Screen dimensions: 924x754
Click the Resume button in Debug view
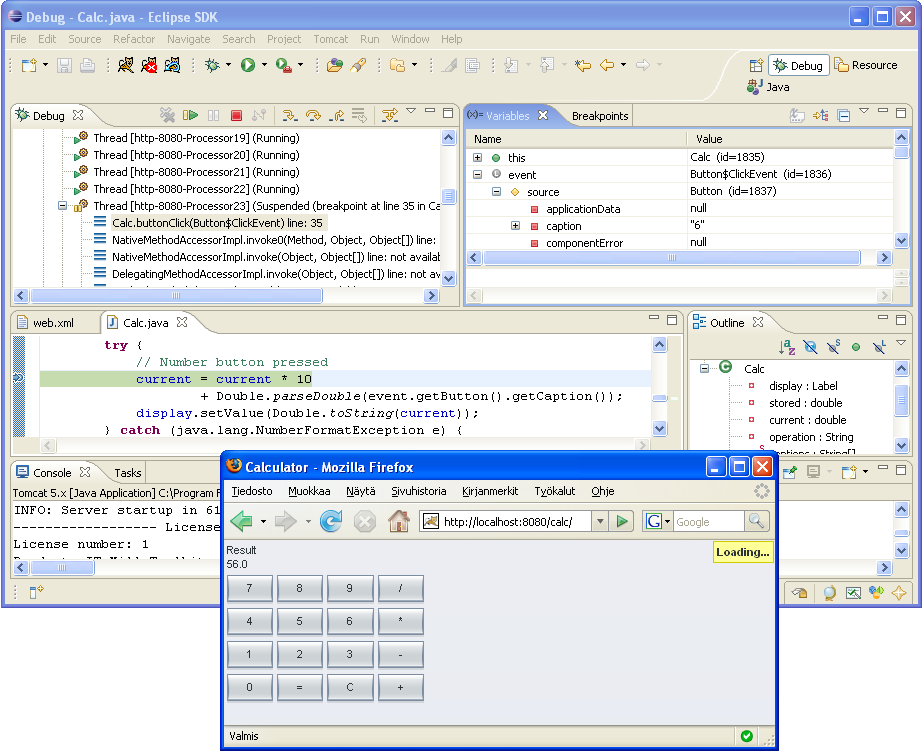coord(191,116)
